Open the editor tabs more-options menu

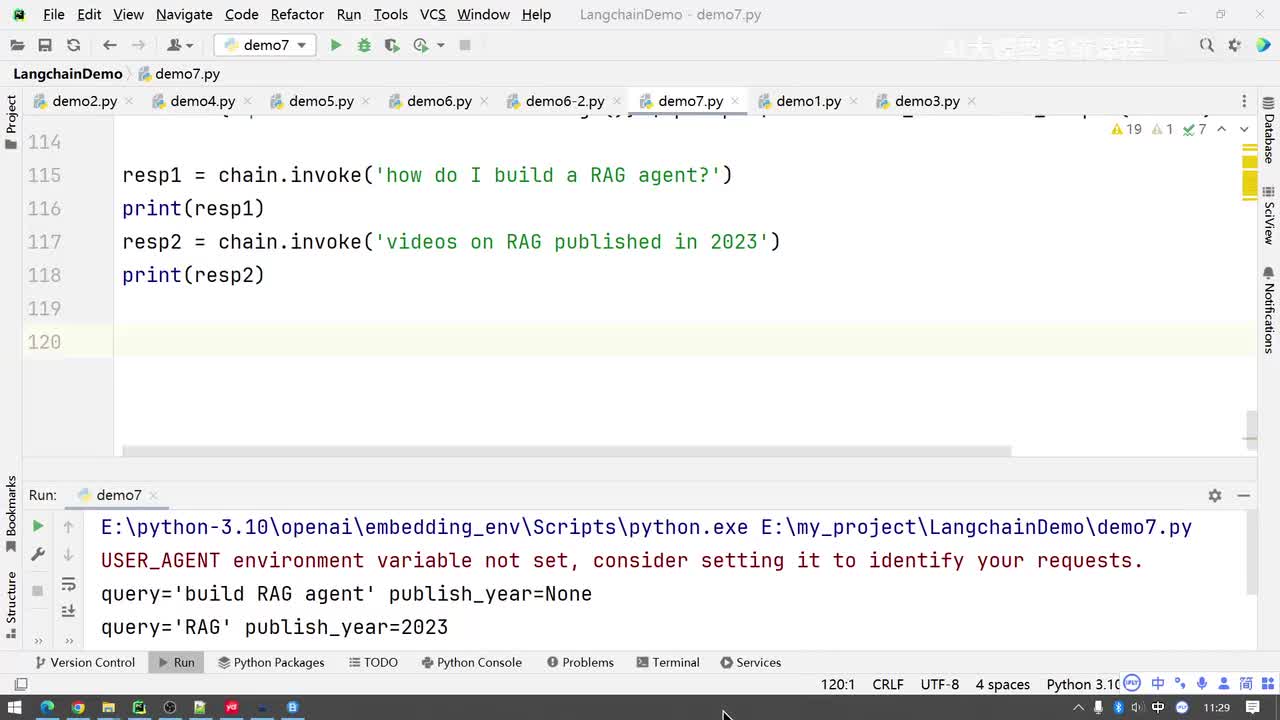pyautogui.click(x=1244, y=101)
